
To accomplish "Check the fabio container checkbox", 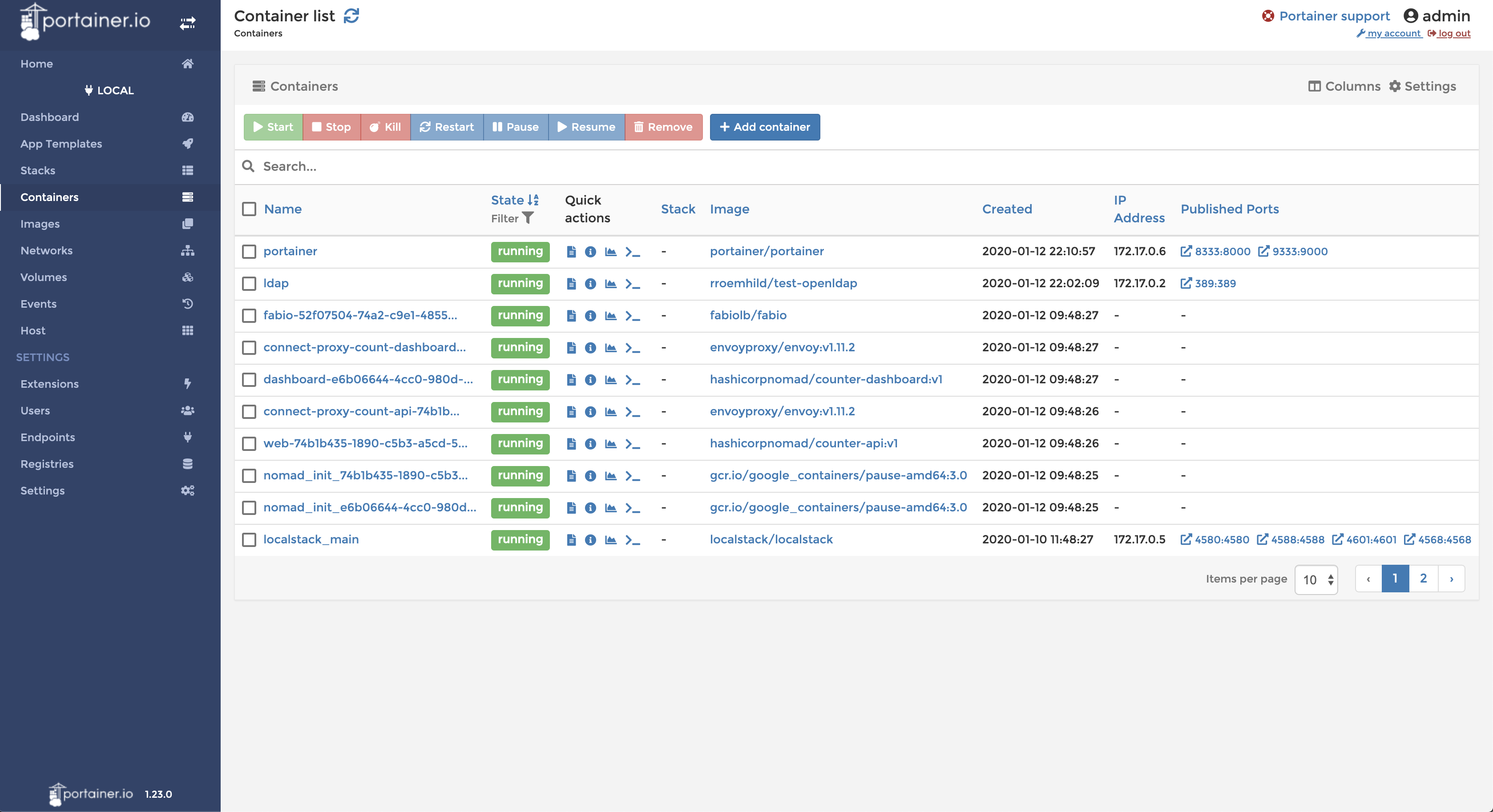I will (x=249, y=316).
